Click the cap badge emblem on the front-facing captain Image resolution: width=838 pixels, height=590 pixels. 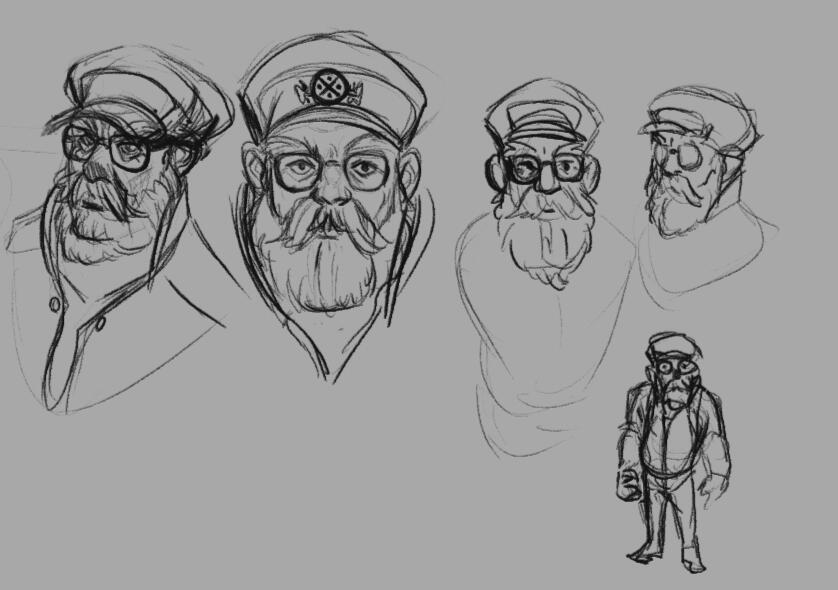coord(326,88)
